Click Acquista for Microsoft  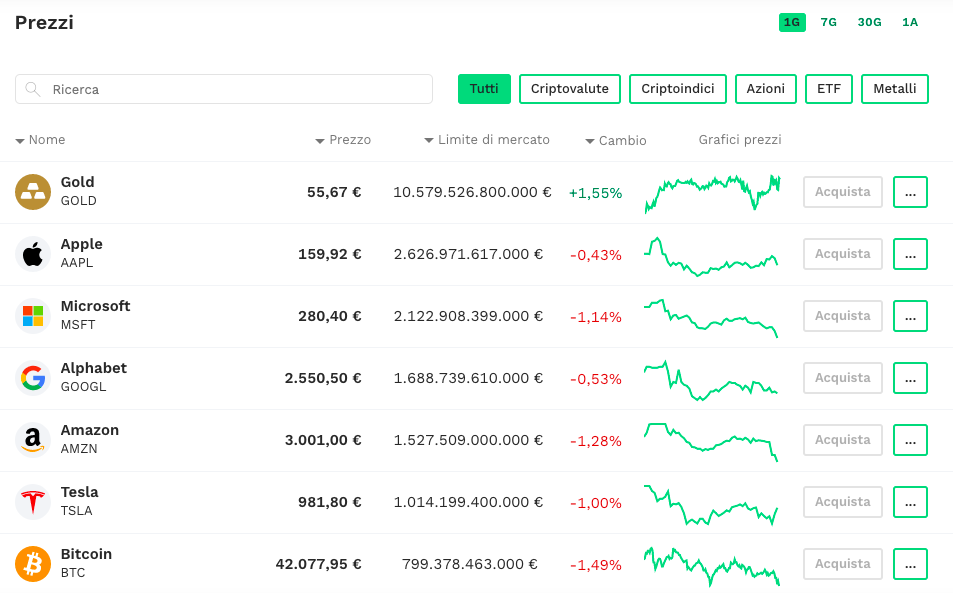tap(842, 316)
